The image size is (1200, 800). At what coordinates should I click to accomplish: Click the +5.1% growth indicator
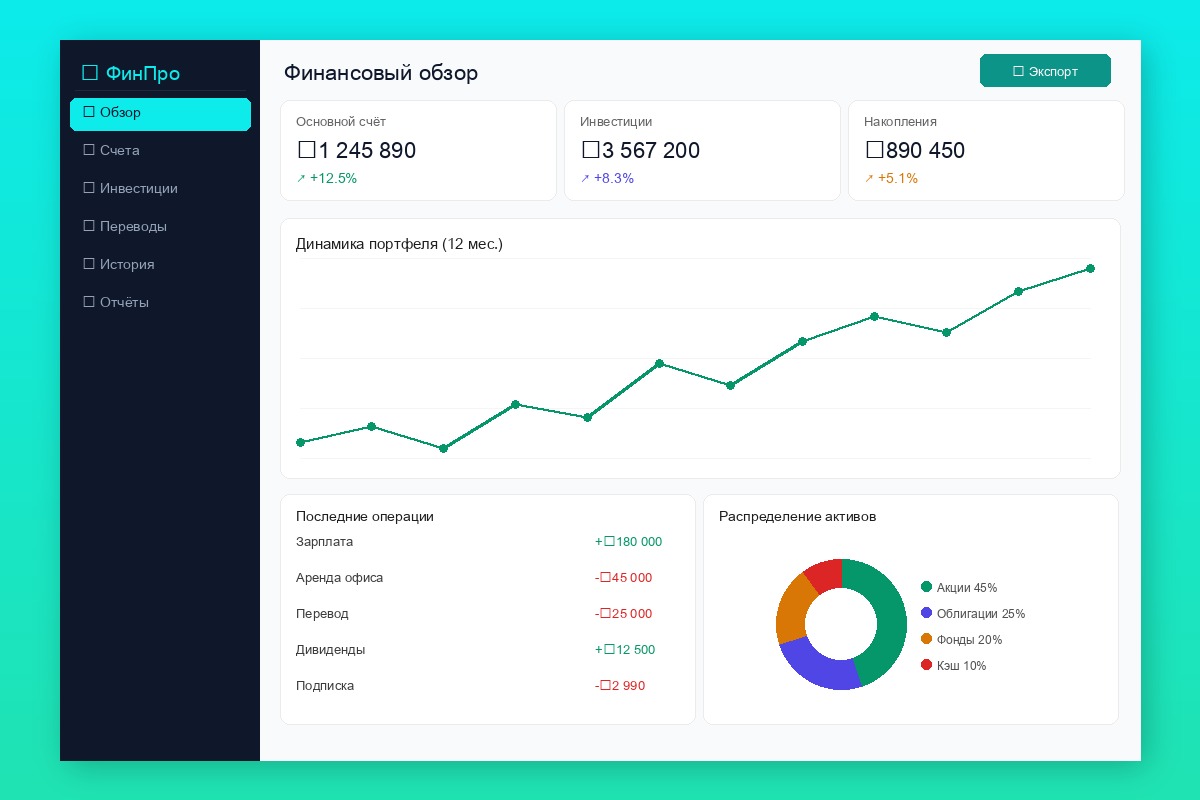point(891,179)
